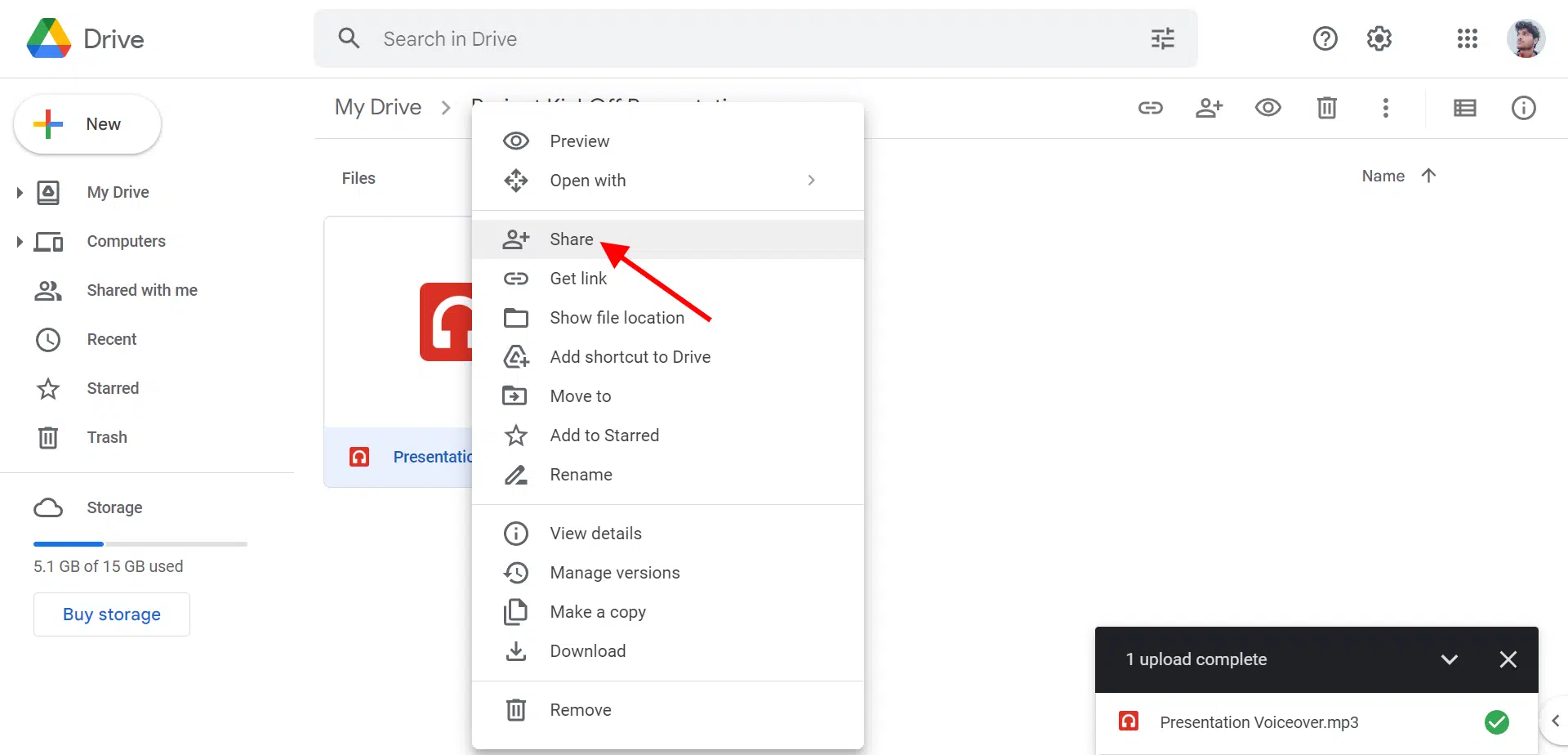Click the toolbar Share person-add icon
This screenshot has height=755, width=1568.
[x=1209, y=108]
